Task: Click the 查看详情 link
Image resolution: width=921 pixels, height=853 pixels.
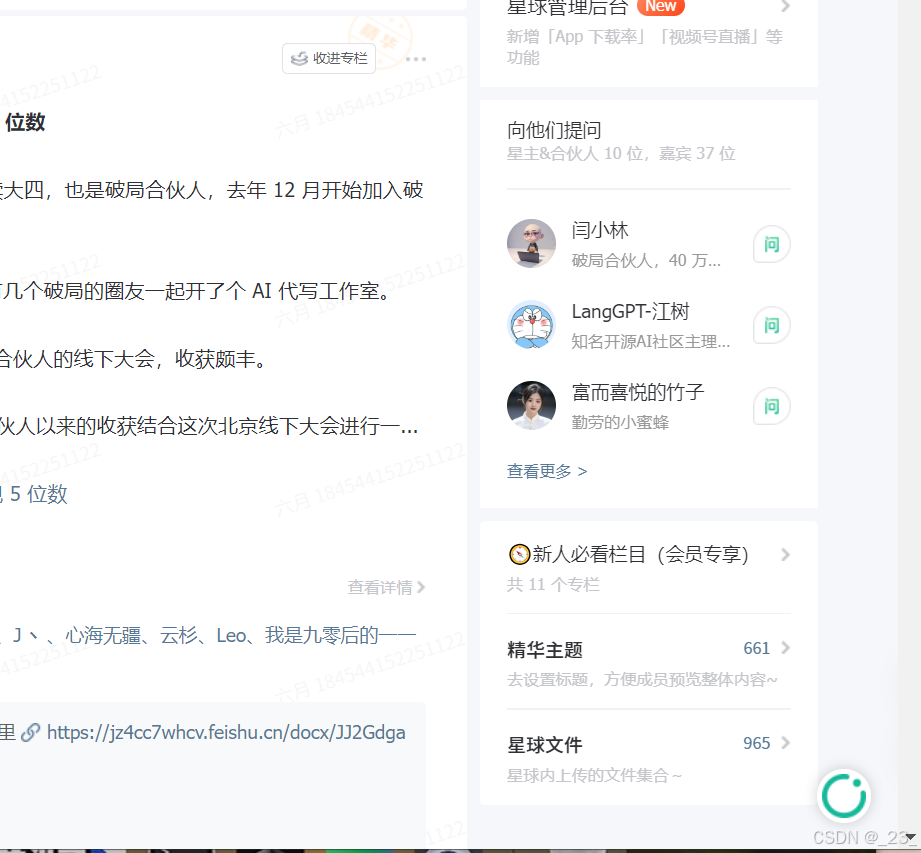Action: [x=382, y=587]
